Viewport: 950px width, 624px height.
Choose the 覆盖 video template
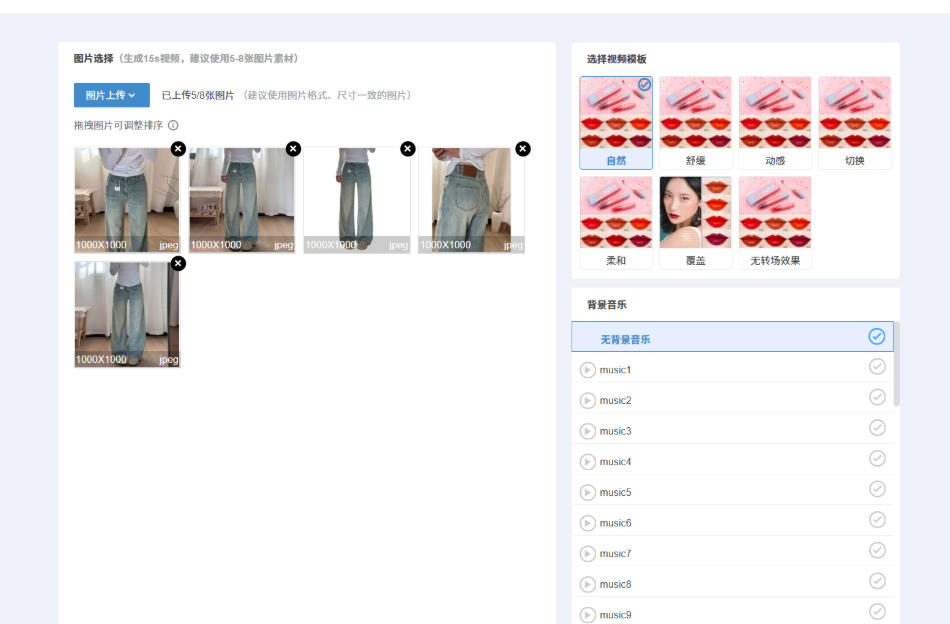coord(696,222)
